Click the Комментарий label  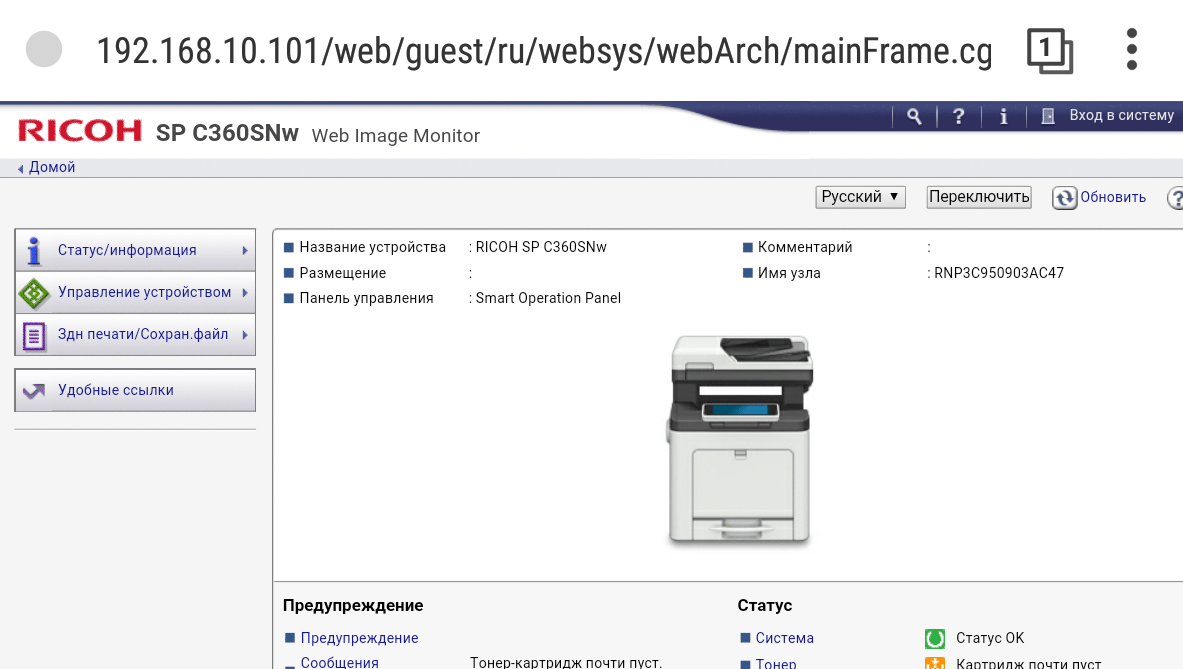click(x=804, y=247)
